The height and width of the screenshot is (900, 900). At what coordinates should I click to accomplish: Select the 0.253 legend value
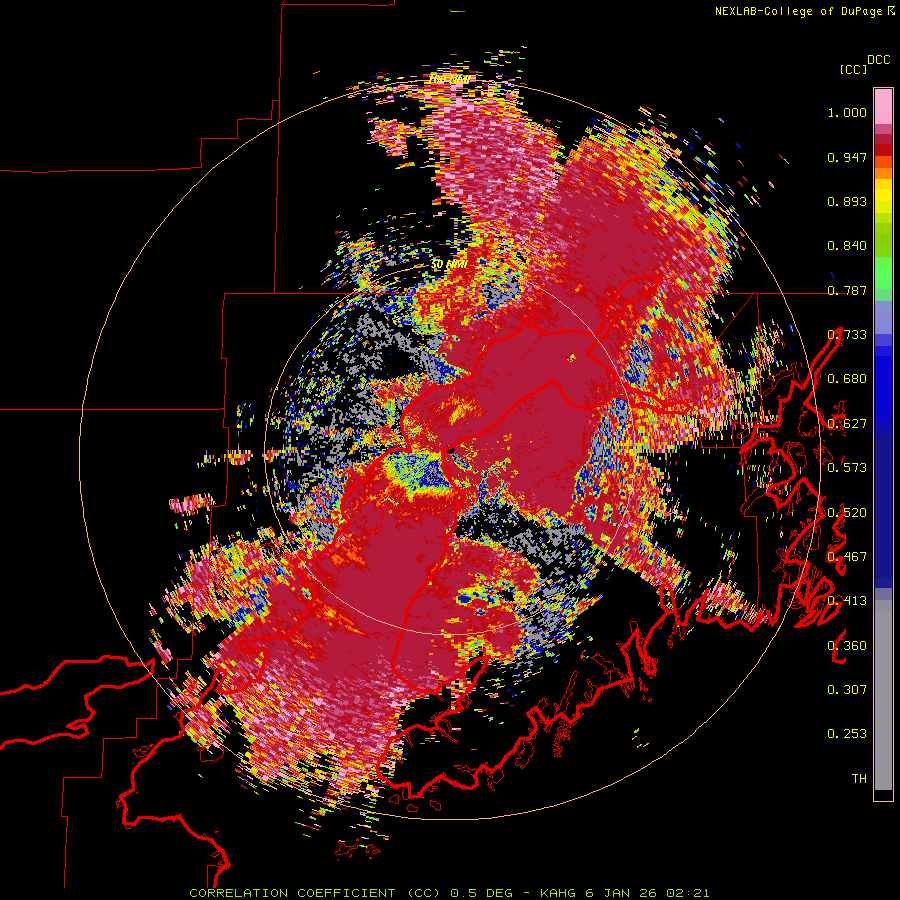click(847, 734)
